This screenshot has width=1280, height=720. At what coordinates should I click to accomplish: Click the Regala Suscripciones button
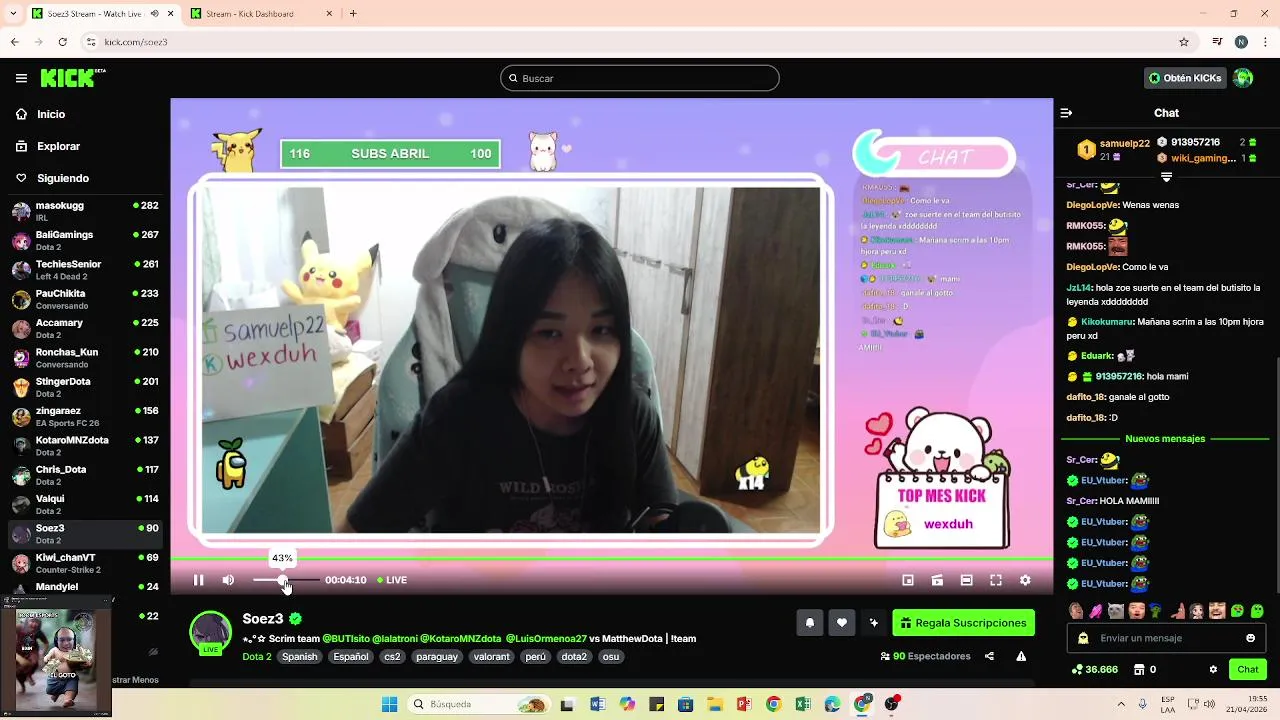coord(964,623)
